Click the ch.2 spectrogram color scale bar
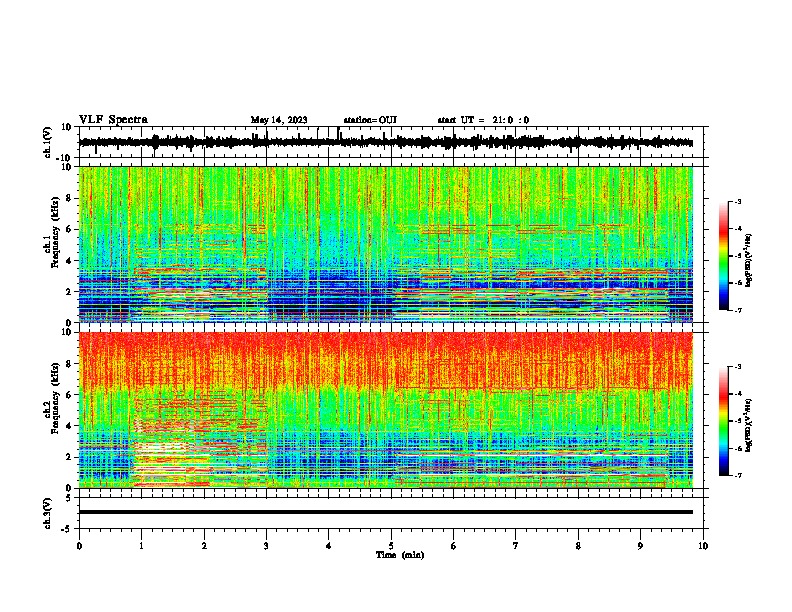The width and height of the screenshot is (792, 612). [723, 421]
